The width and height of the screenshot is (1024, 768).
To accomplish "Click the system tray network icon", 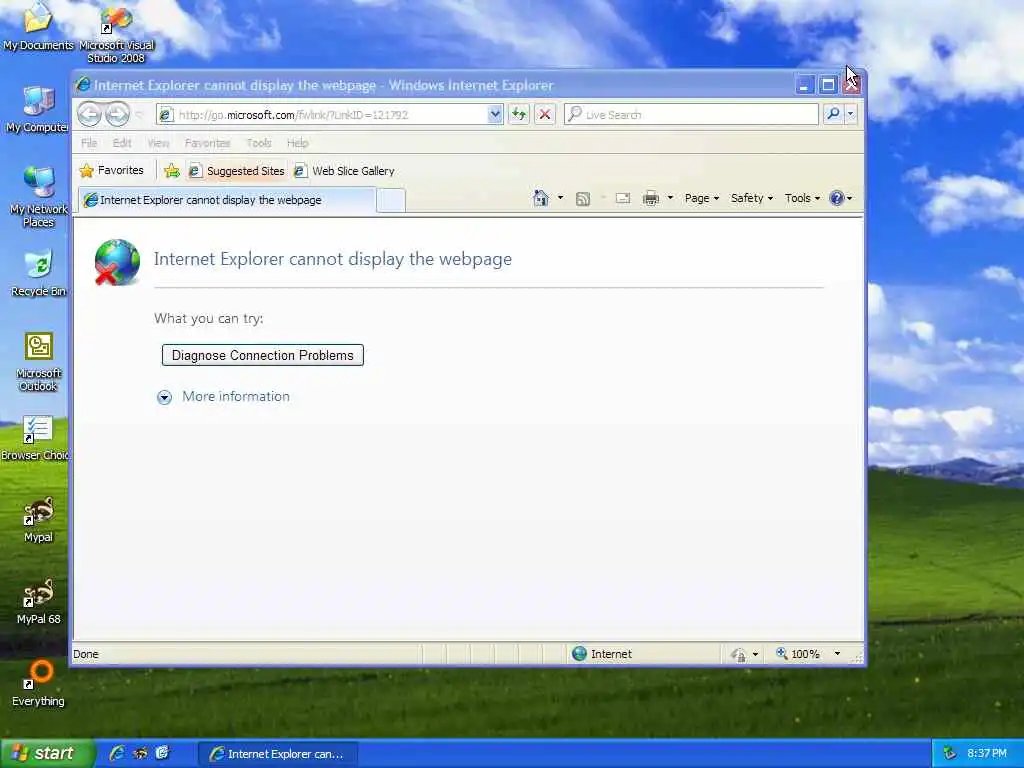I will (x=950, y=753).
